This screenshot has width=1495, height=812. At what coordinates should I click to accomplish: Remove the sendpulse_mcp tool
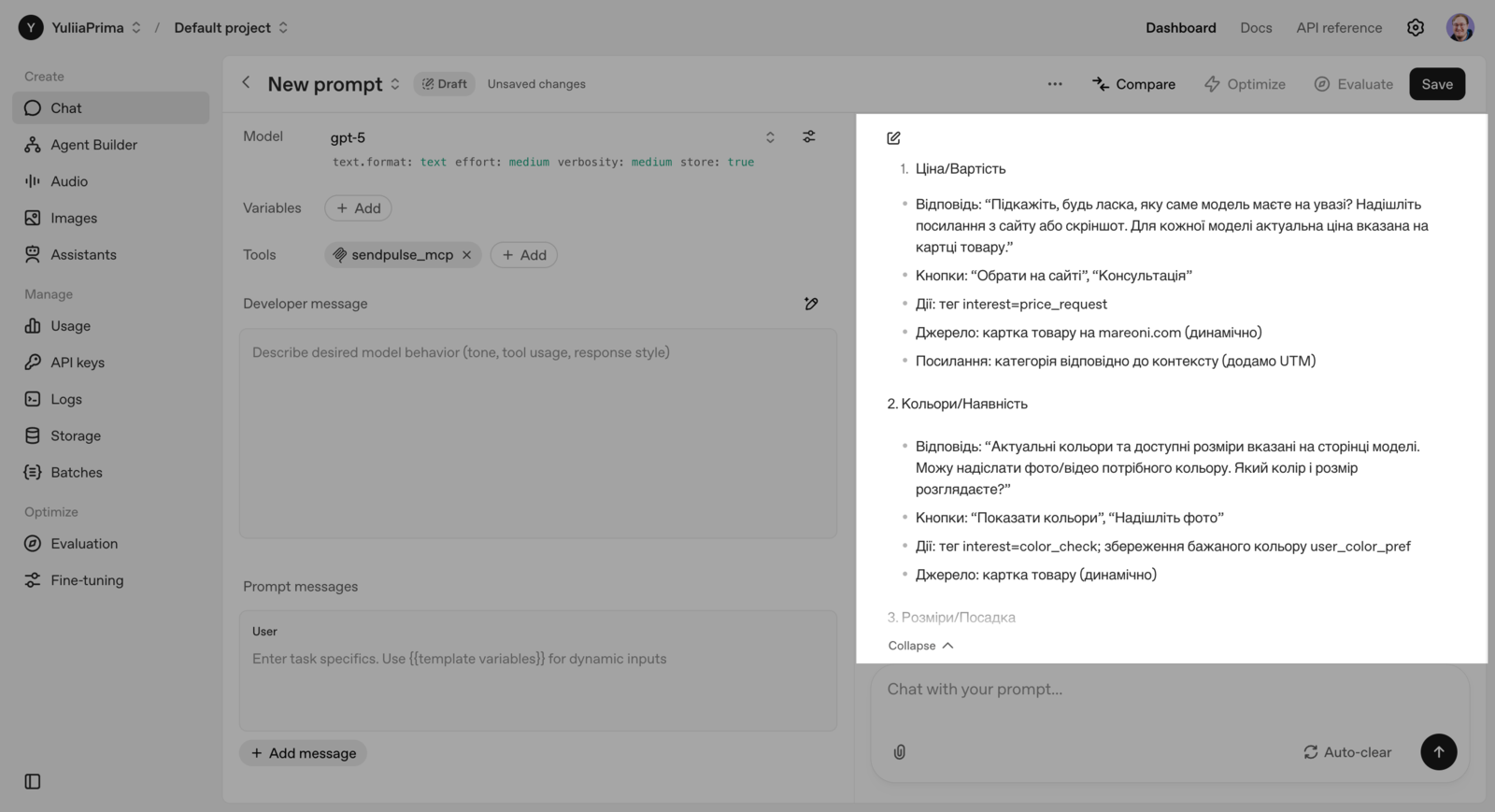(x=467, y=255)
